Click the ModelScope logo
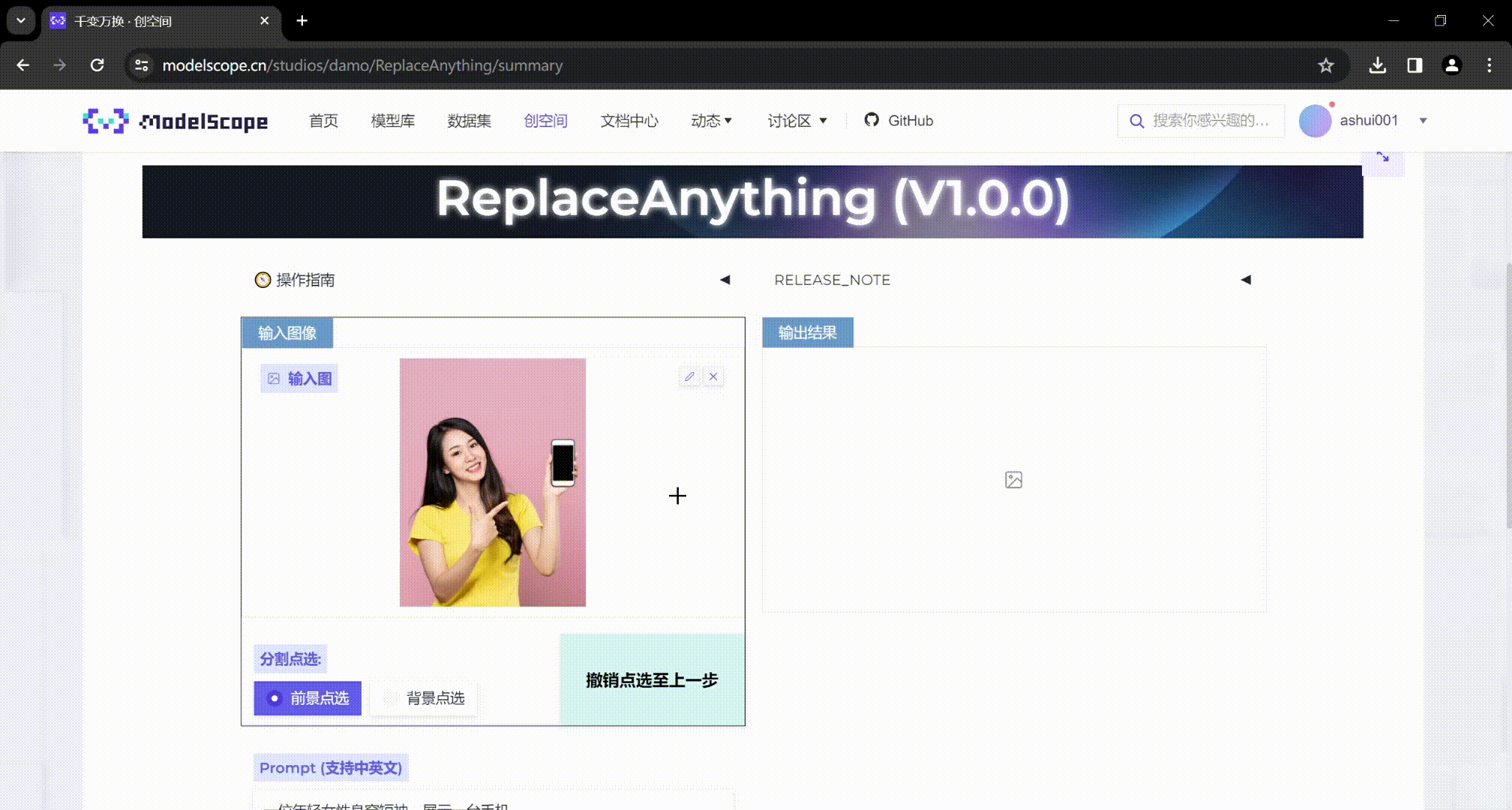Image resolution: width=1512 pixels, height=810 pixels. click(x=174, y=120)
